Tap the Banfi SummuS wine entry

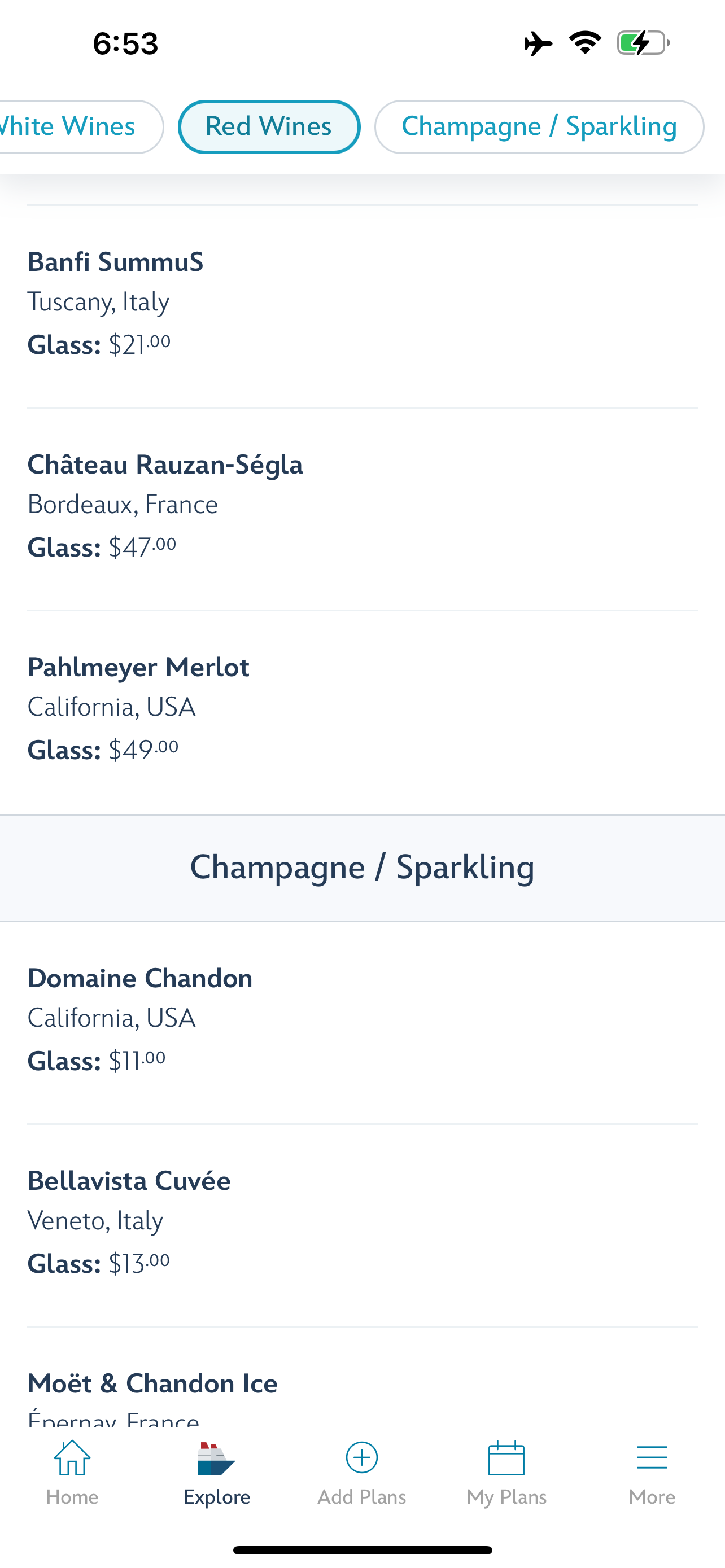116,262
